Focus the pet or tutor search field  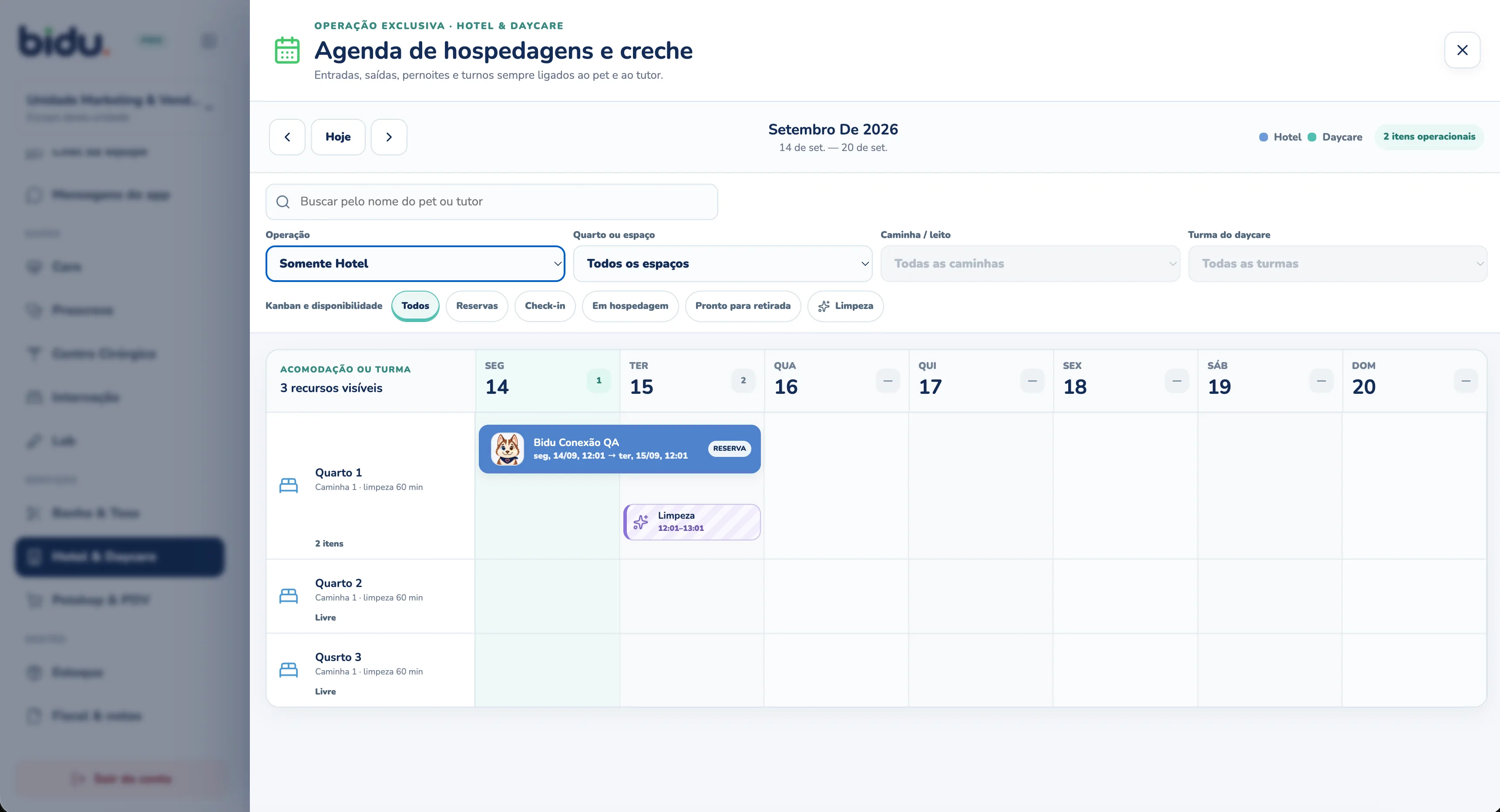[x=492, y=202]
